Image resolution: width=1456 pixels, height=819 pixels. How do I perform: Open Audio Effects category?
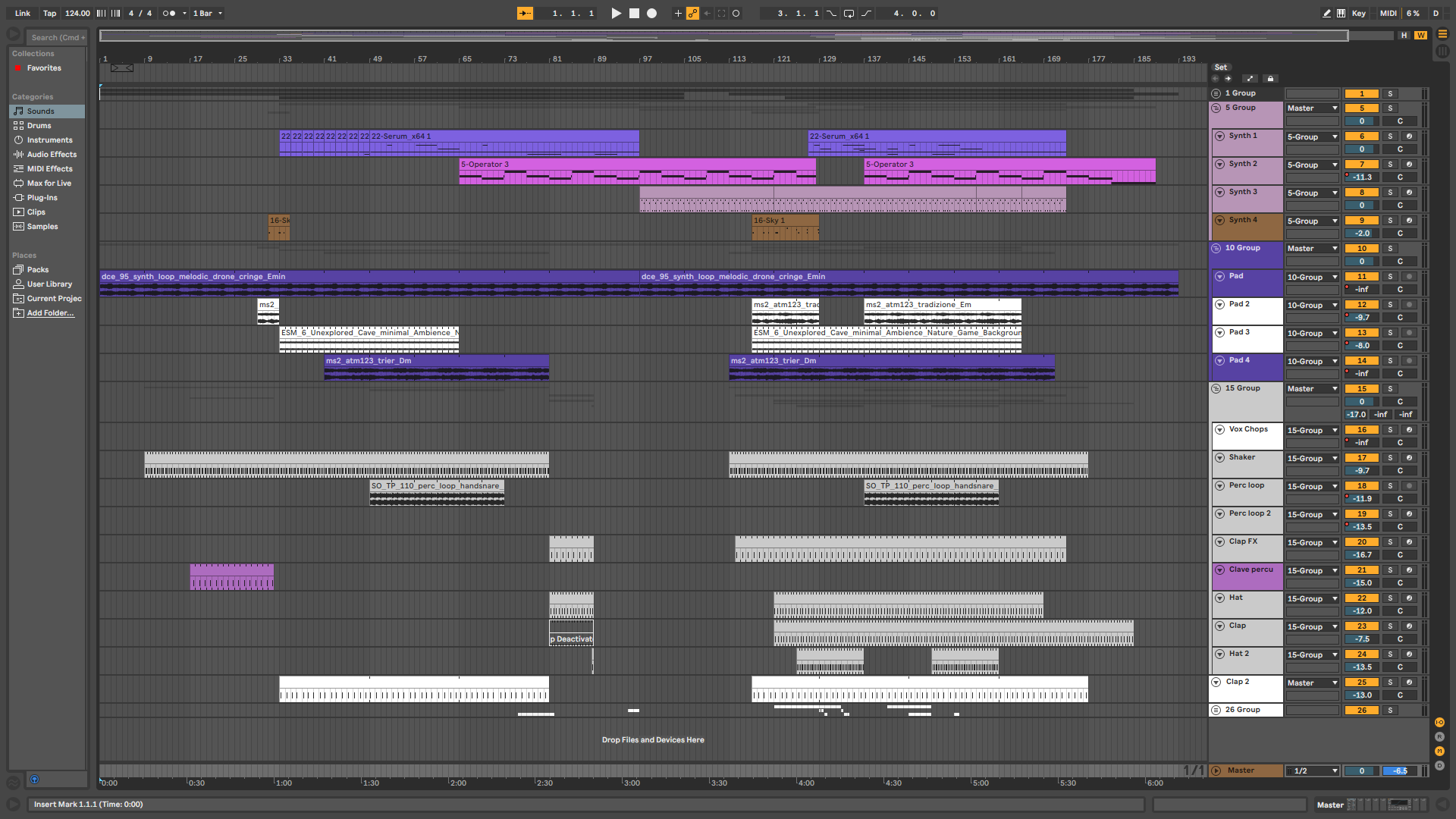pos(47,155)
